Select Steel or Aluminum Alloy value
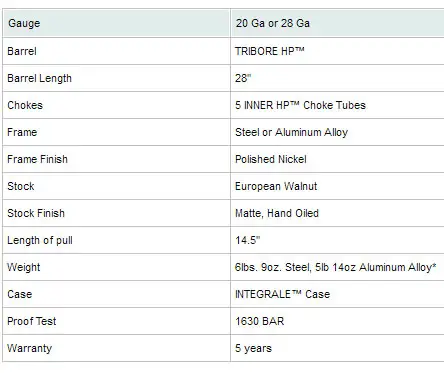 (x=291, y=132)
